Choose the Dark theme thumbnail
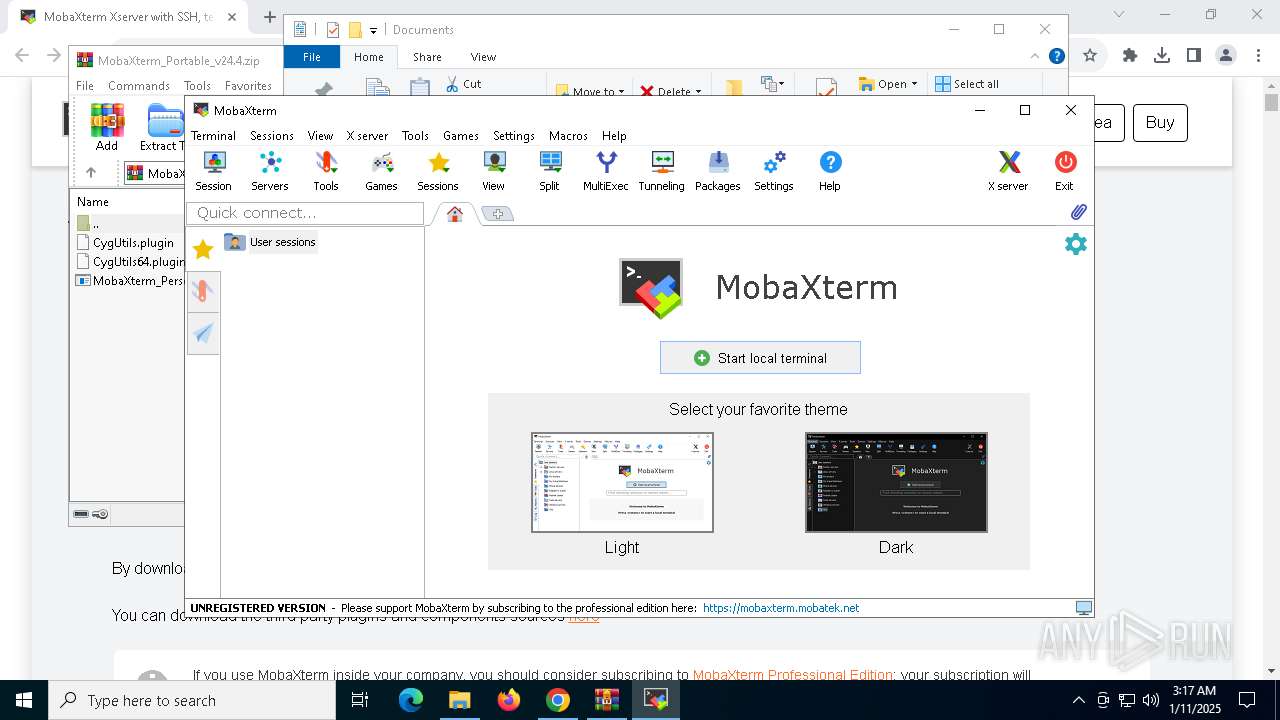Viewport: 1280px width, 720px height. tap(896, 482)
